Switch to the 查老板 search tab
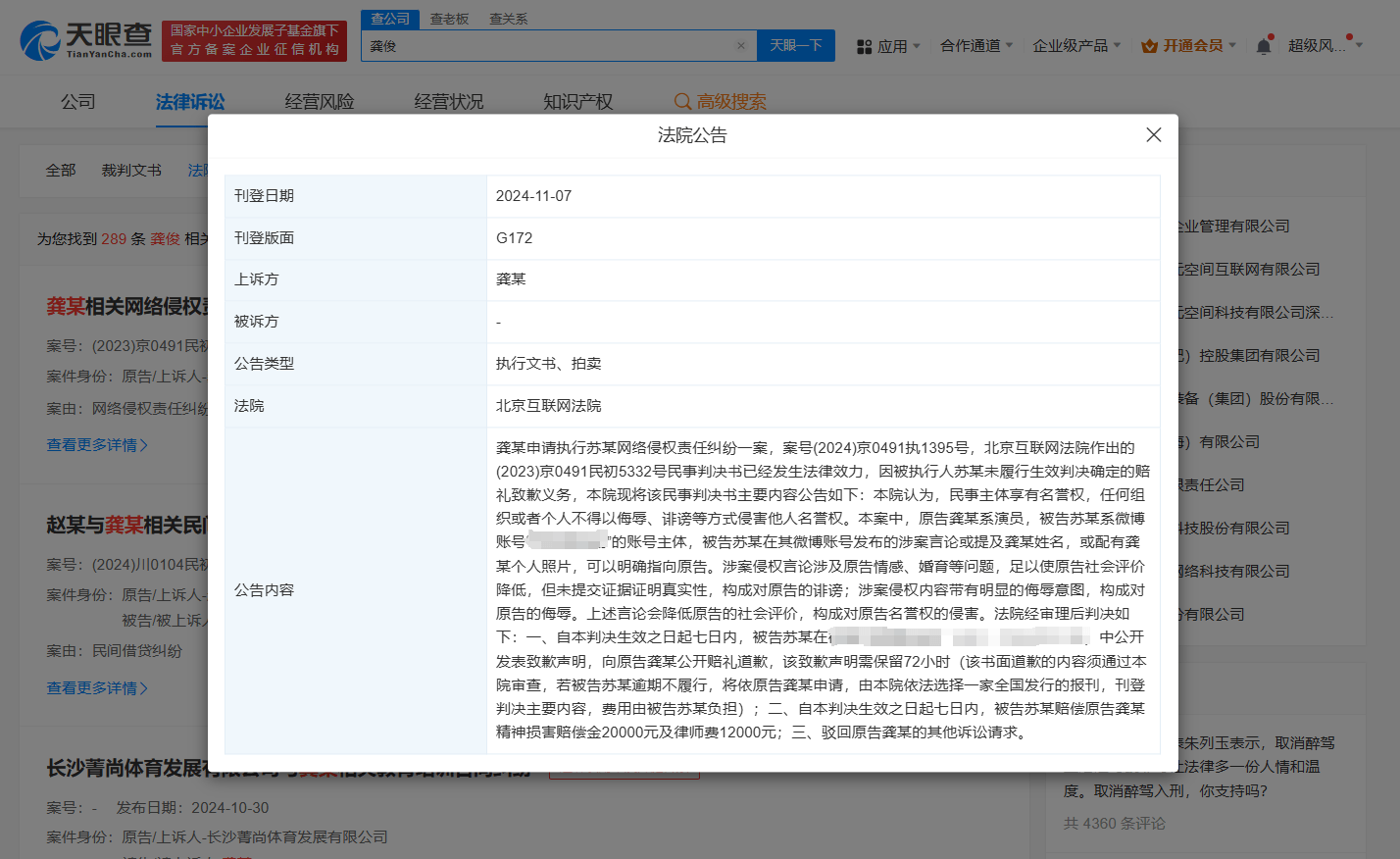 [x=450, y=19]
